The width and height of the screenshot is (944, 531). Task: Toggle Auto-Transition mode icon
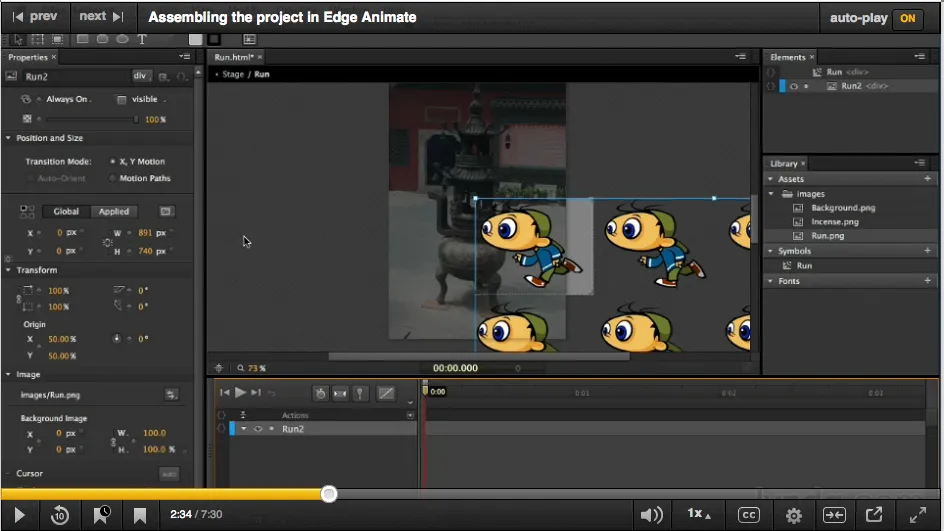340,393
